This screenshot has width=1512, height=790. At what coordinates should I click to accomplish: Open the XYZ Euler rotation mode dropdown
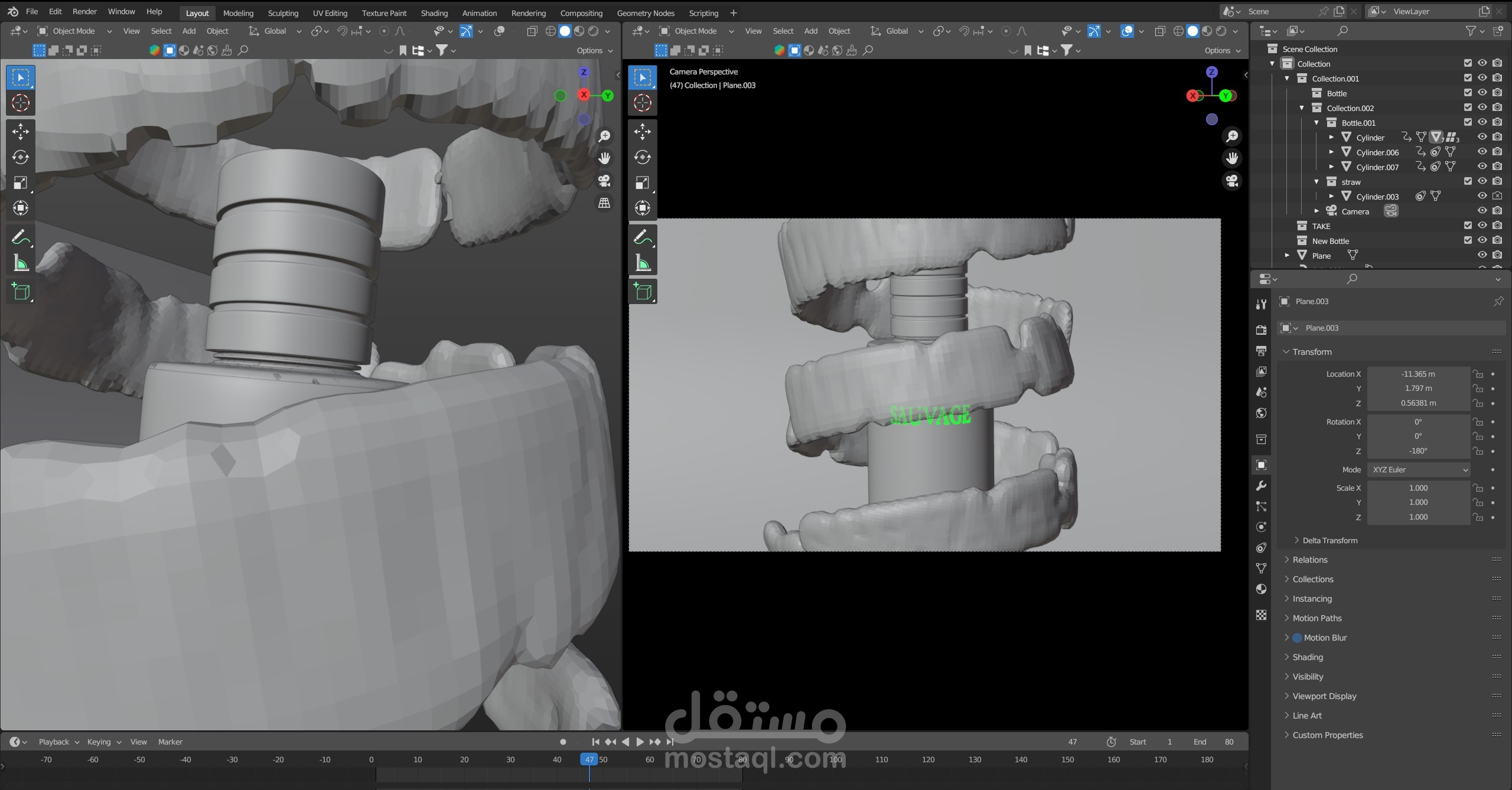click(1418, 469)
